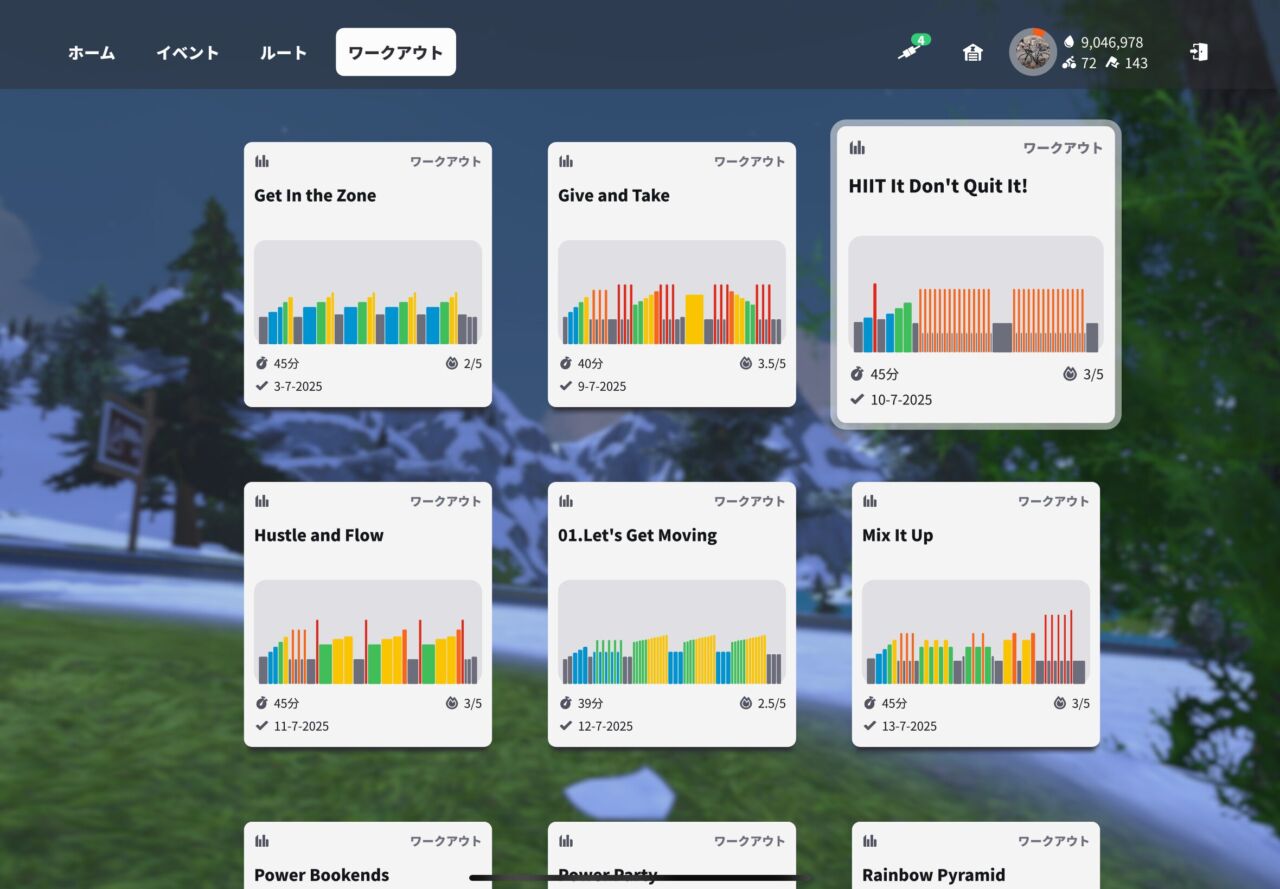The image size is (1280, 889).
Task: Click the Get In the Zone interval graph
Action: click(x=368, y=292)
